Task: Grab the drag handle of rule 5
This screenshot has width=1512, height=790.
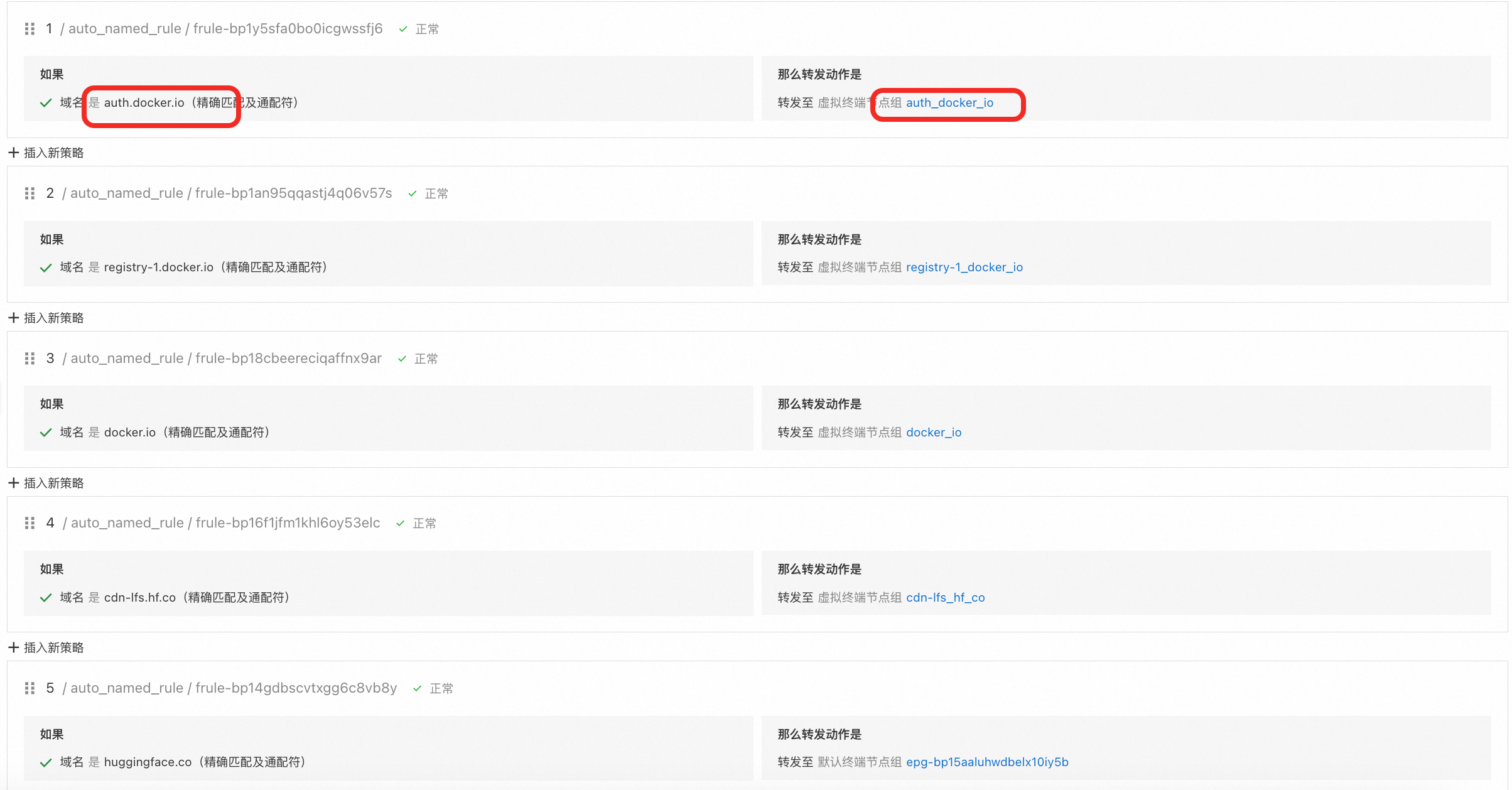Action: click(x=30, y=688)
